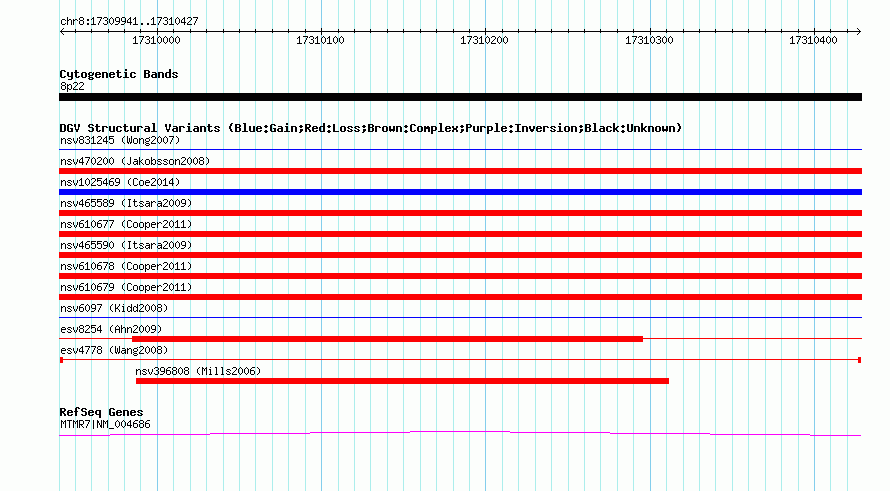Click the red nsv610679 loss bar
890x491 pixels.
click(460, 297)
